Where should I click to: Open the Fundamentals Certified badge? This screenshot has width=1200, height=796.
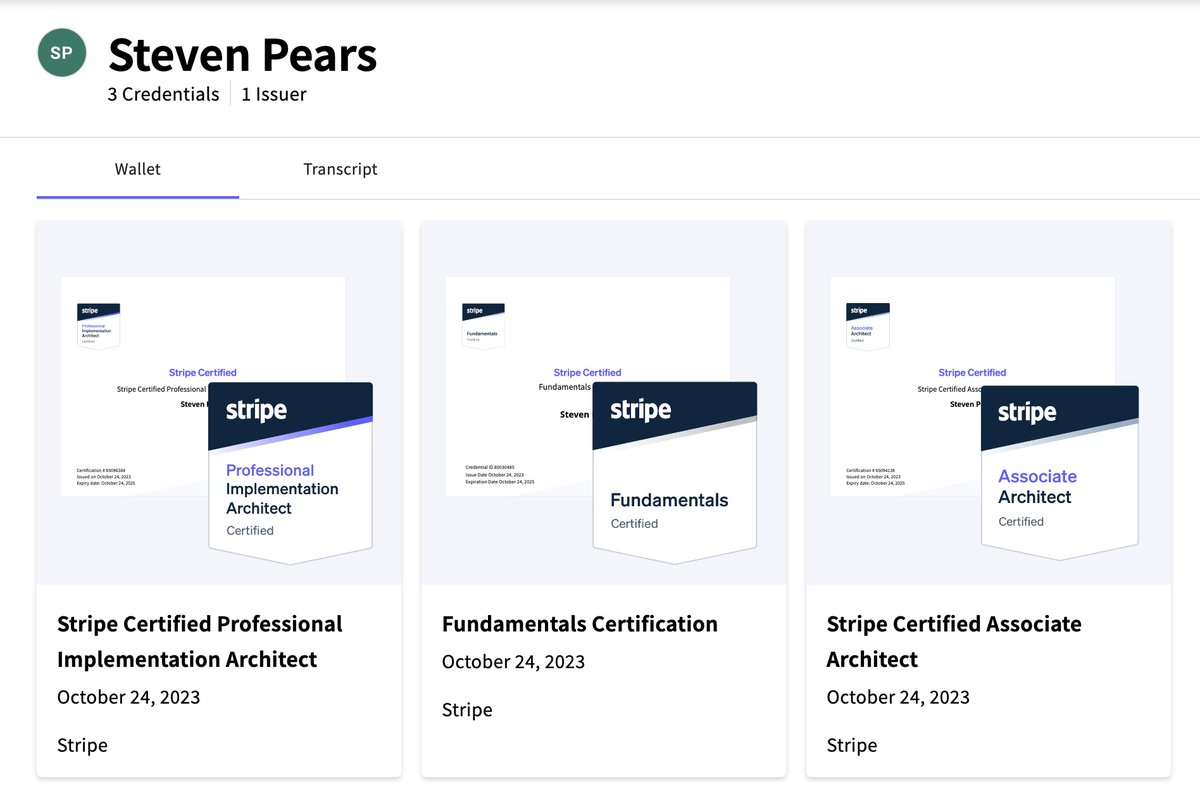tap(675, 473)
